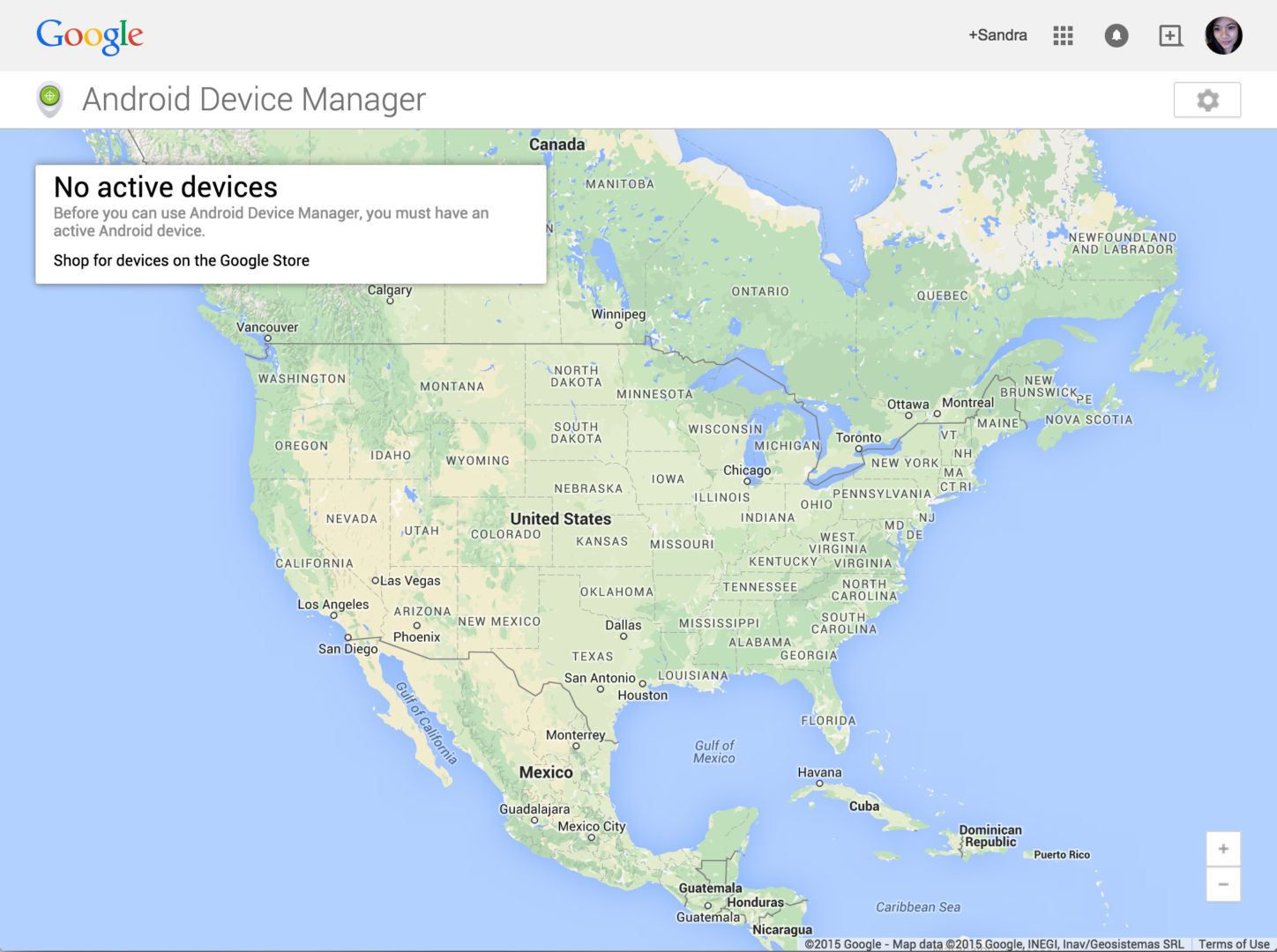Click the Android Device Manager title text
This screenshot has height=952, width=1277.
[x=253, y=99]
